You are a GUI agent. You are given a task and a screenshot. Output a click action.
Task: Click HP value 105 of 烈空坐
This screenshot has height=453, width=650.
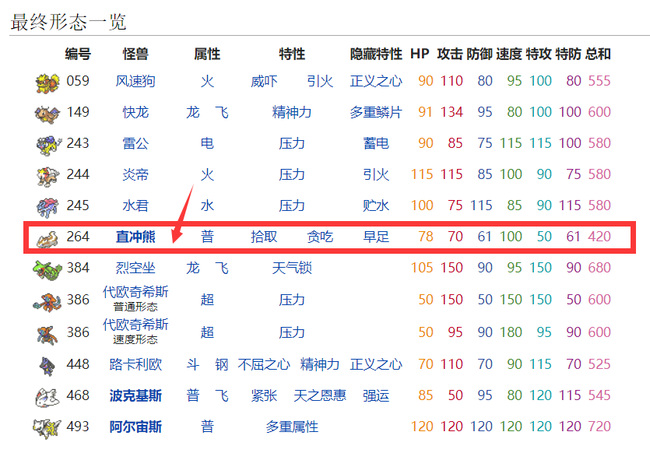[x=422, y=268]
